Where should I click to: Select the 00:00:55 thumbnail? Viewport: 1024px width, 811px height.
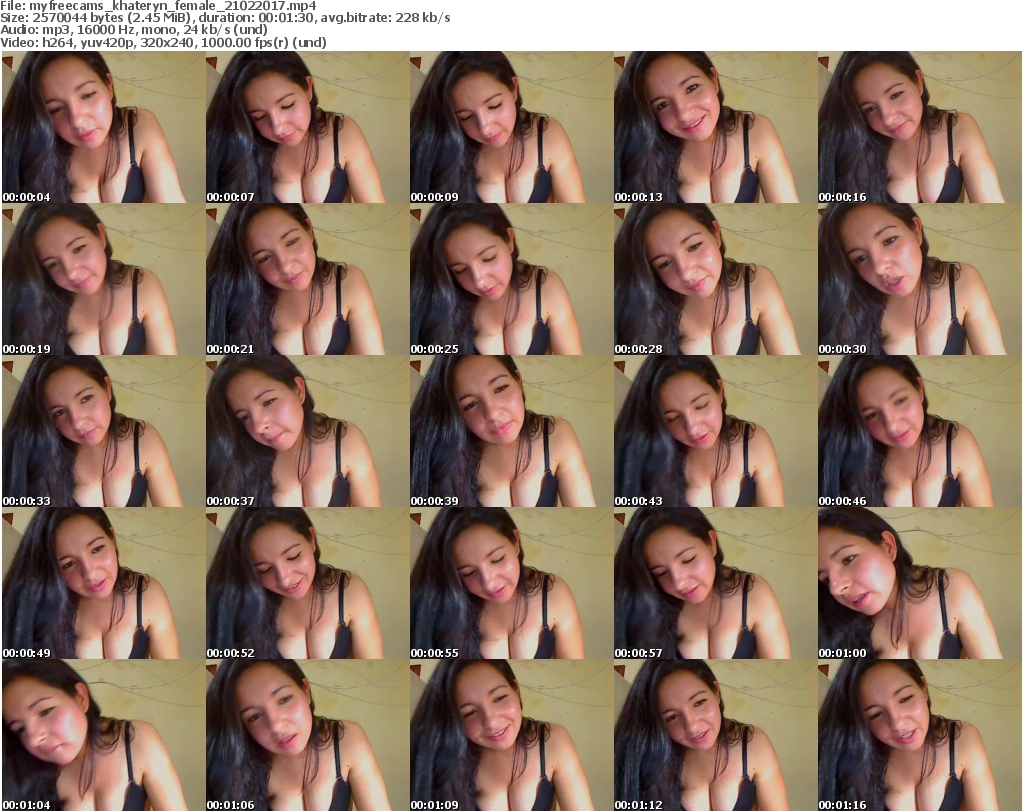511,584
